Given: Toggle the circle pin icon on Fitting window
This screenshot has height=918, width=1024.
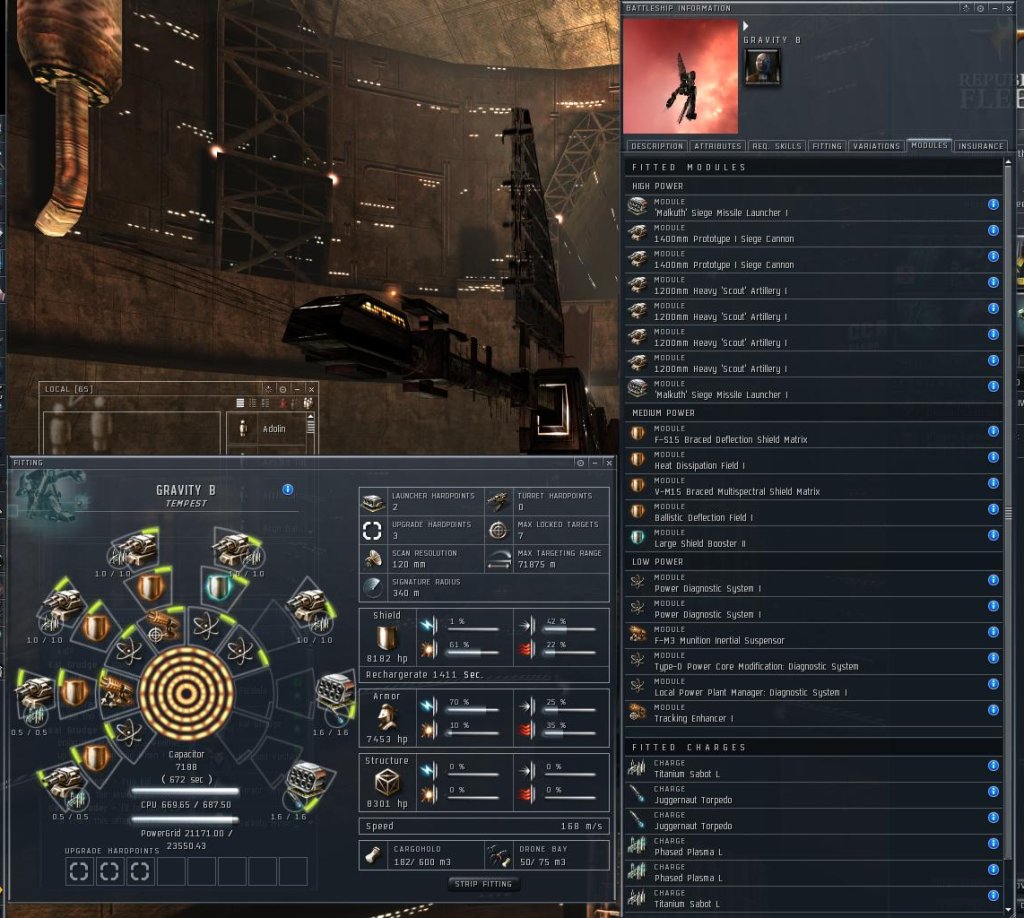Looking at the screenshot, I should coord(580,463).
